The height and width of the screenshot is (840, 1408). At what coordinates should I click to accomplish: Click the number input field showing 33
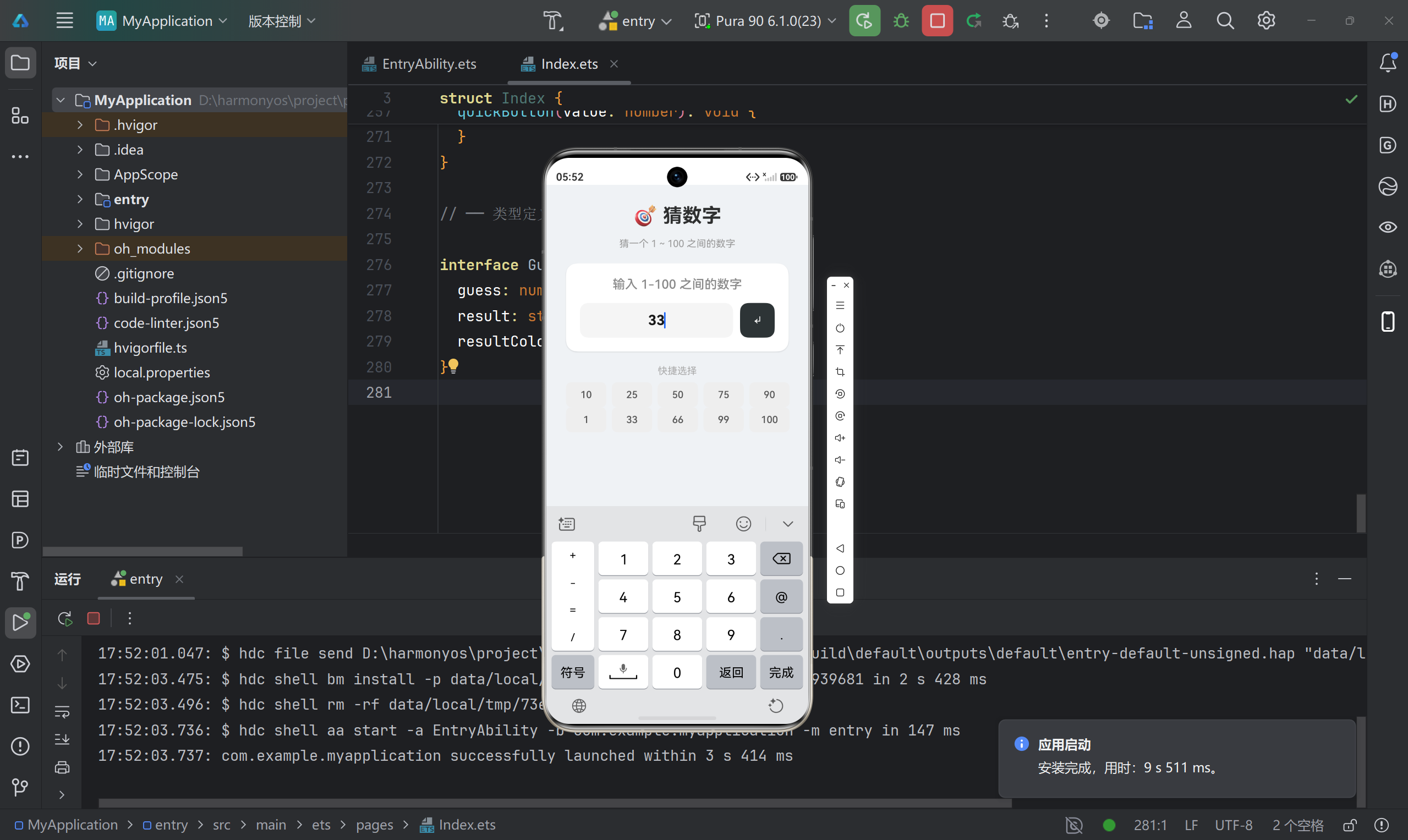click(656, 320)
